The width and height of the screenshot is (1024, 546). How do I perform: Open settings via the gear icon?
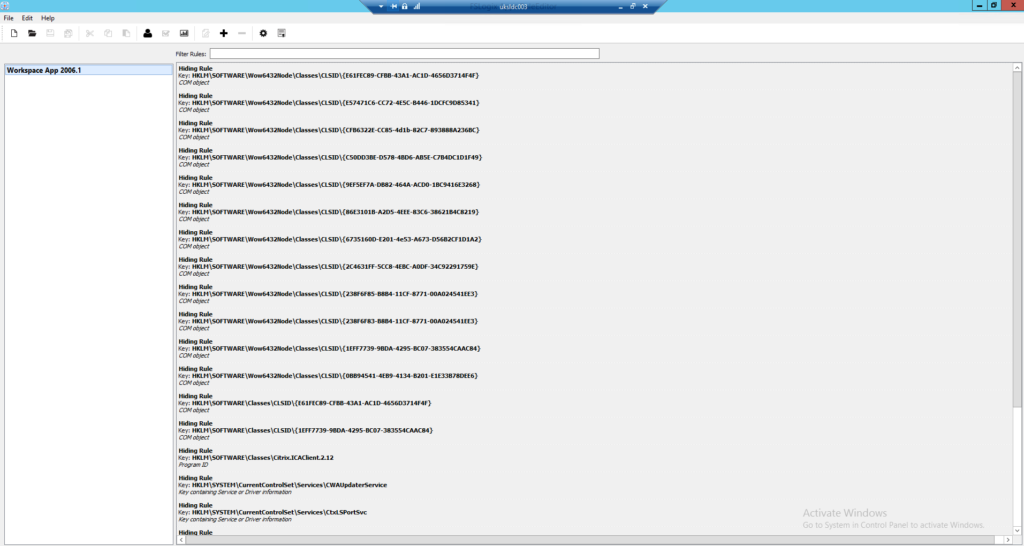coord(263,33)
